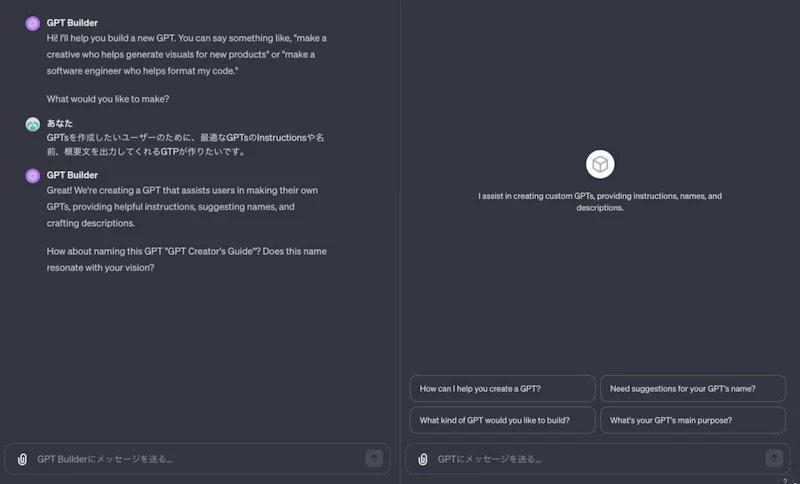Click the "GPT Creator's Guide" naming suggestion message
This screenshot has height=484, width=800.
click(x=186, y=259)
